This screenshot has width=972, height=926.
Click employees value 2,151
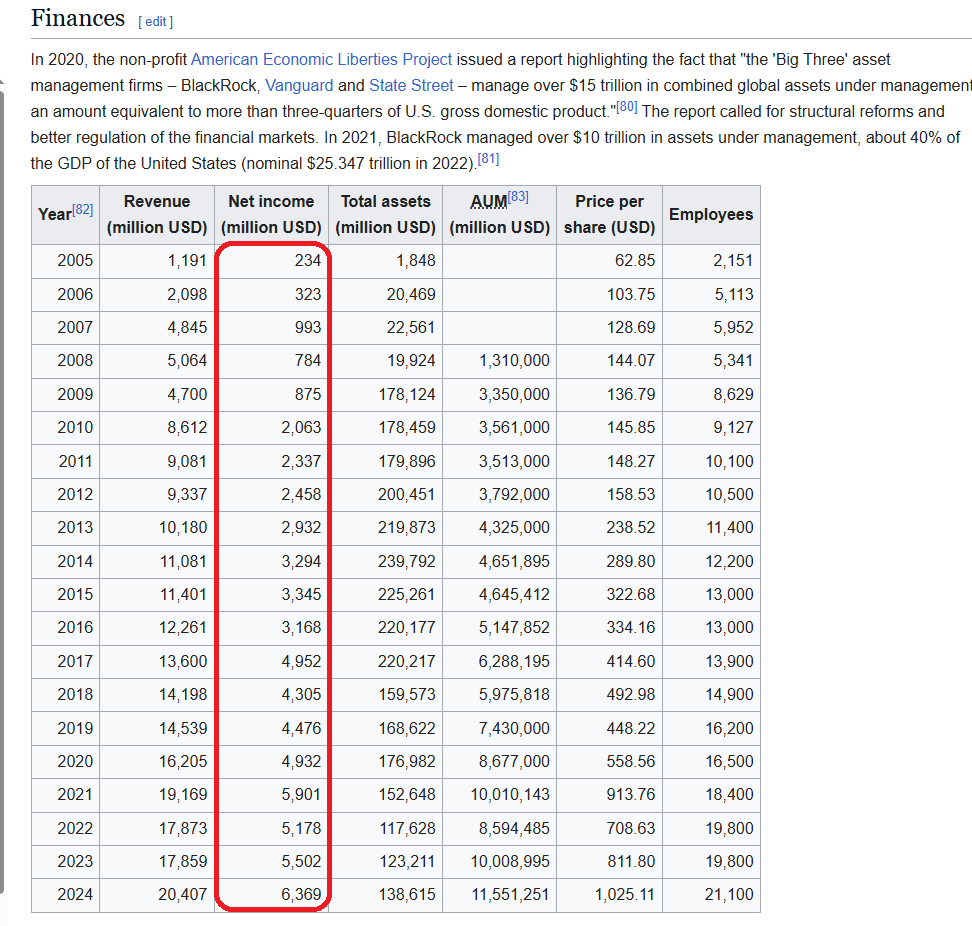pyautogui.click(x=733, y=260)
